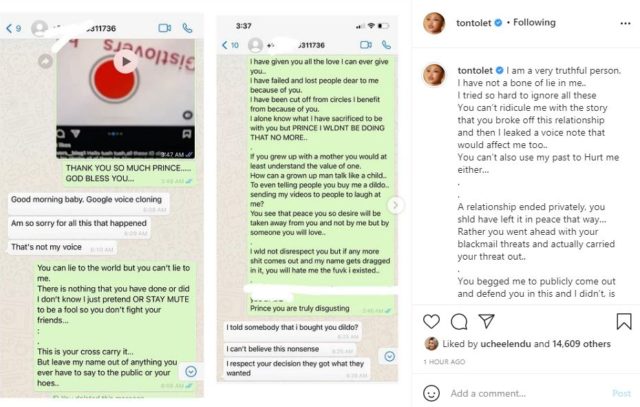640x407 pixels.
Task: Toggle the Following button
Action: (534, 22)
